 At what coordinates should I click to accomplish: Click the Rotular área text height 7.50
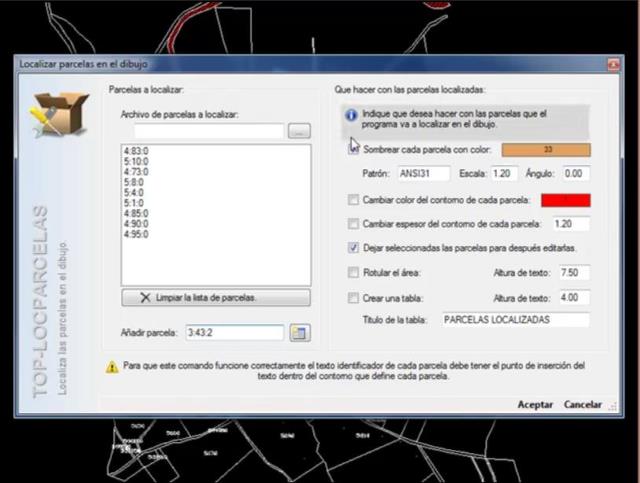(575, 272)
